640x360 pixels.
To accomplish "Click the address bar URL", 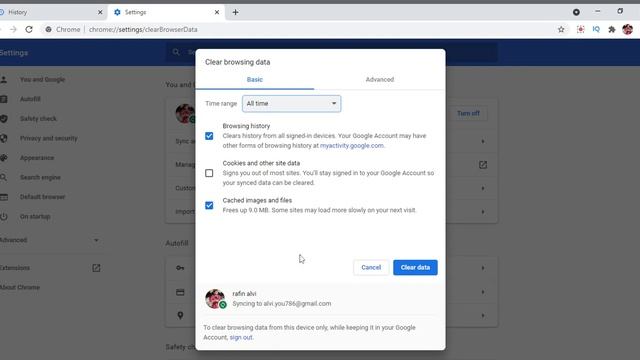I will pyautogui.click(x=143, y=29).
